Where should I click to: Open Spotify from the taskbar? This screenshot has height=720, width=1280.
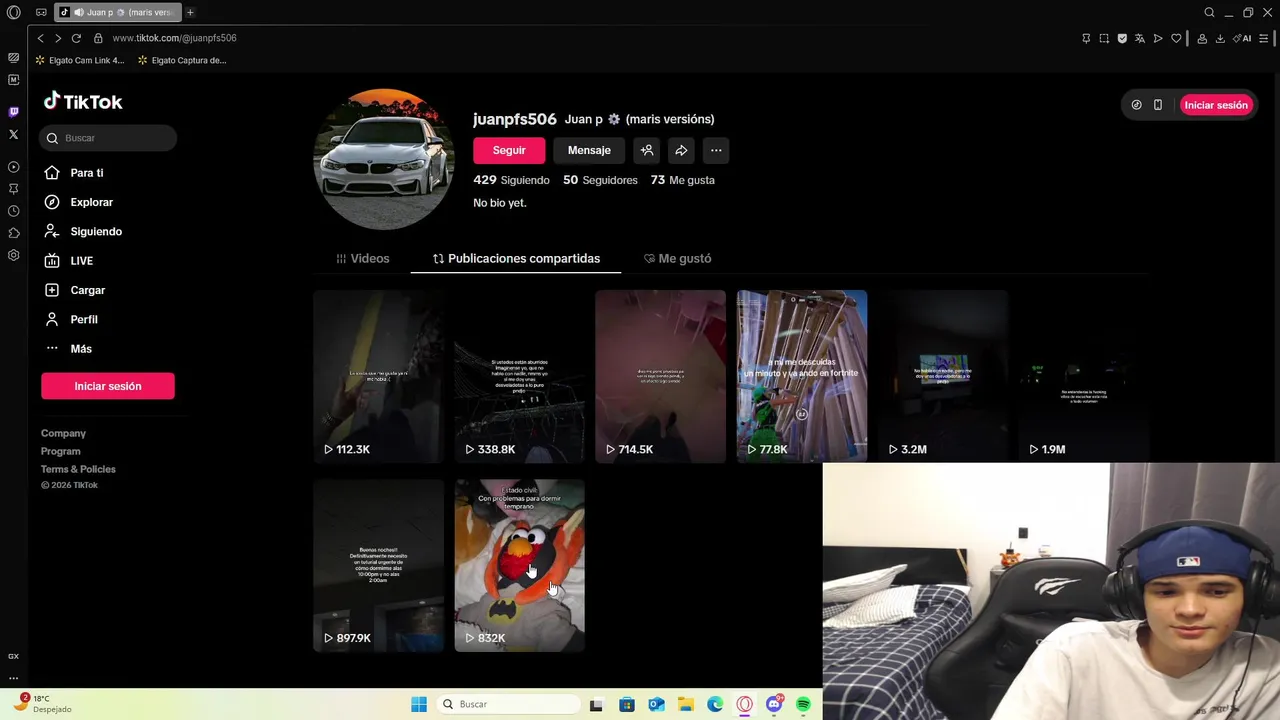click(x=803, y=704)
